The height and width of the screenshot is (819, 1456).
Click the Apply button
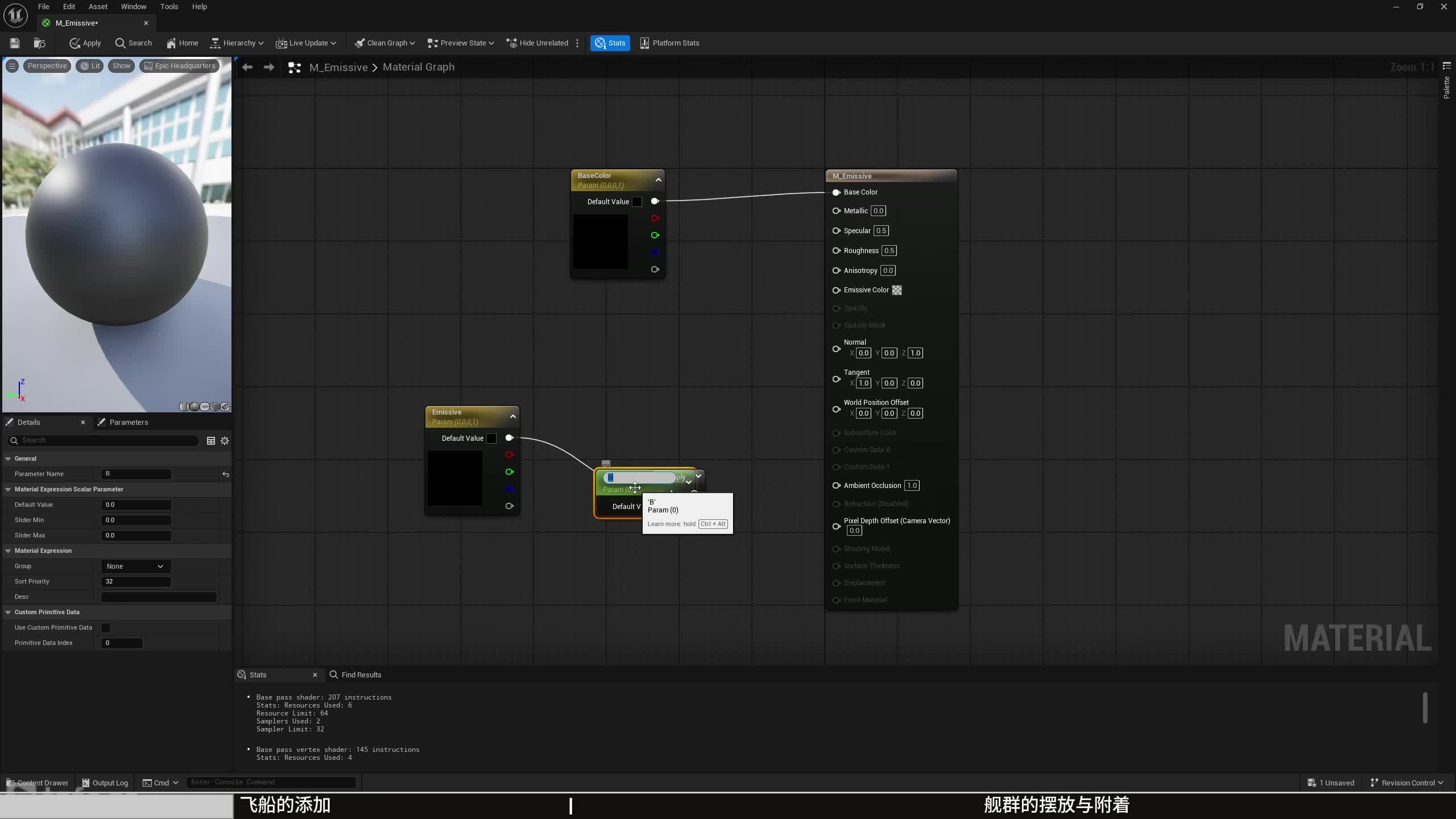[85, 43]
